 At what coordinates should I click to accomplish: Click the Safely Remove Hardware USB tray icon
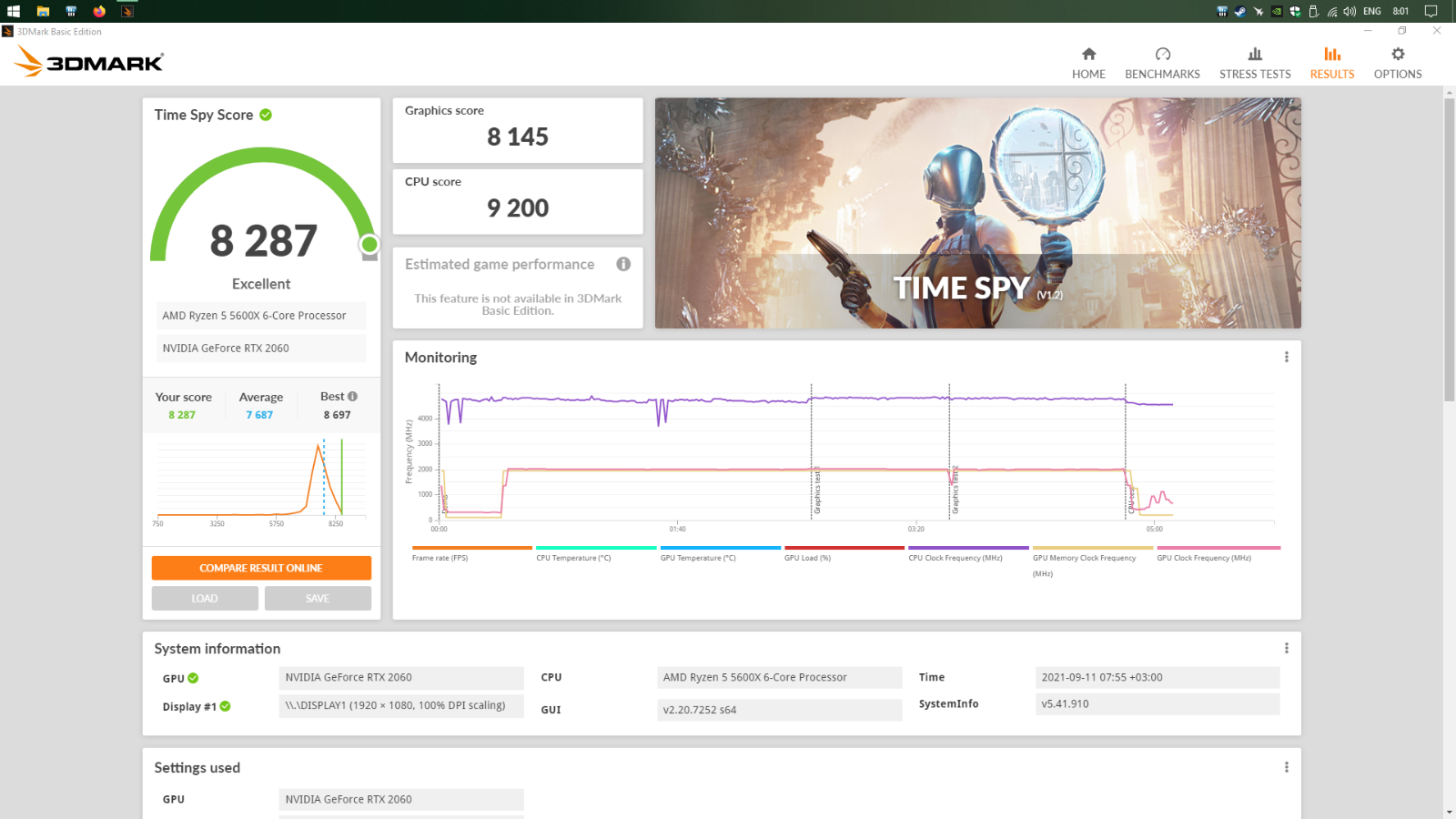tap(1313, 11)
